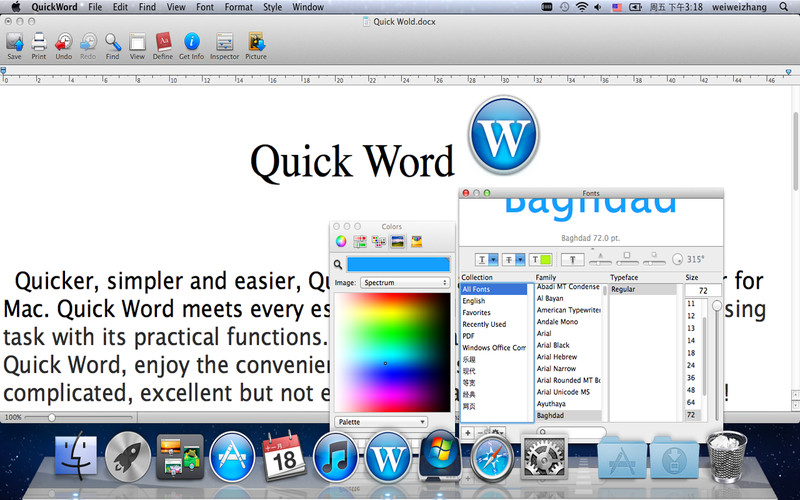Viewport: 800px width, 500px height.
Task: Open the Style menu
Action: pos(272,7)
